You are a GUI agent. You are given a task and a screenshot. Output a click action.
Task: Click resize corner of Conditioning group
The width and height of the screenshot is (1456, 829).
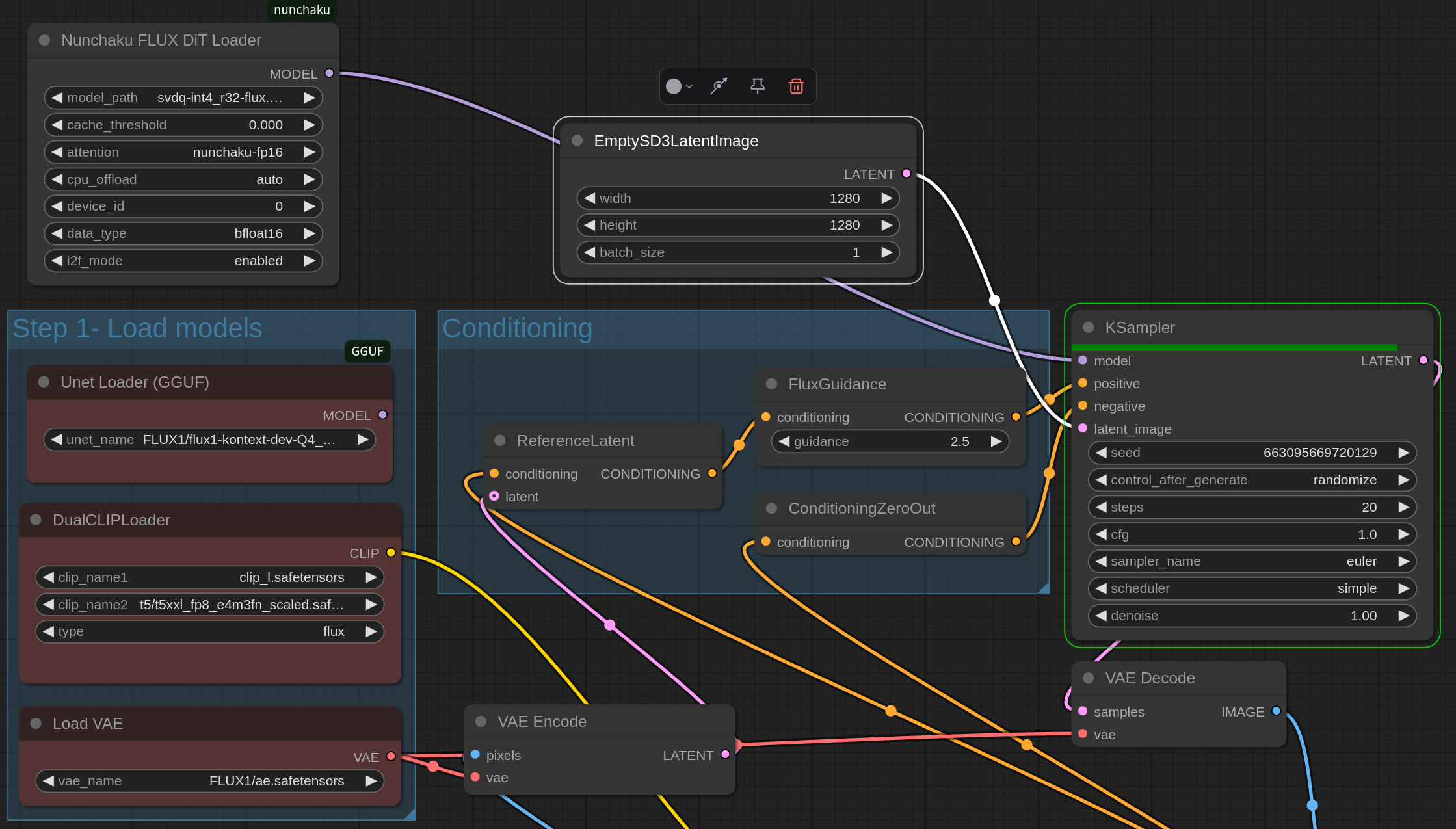[1043, 588]
